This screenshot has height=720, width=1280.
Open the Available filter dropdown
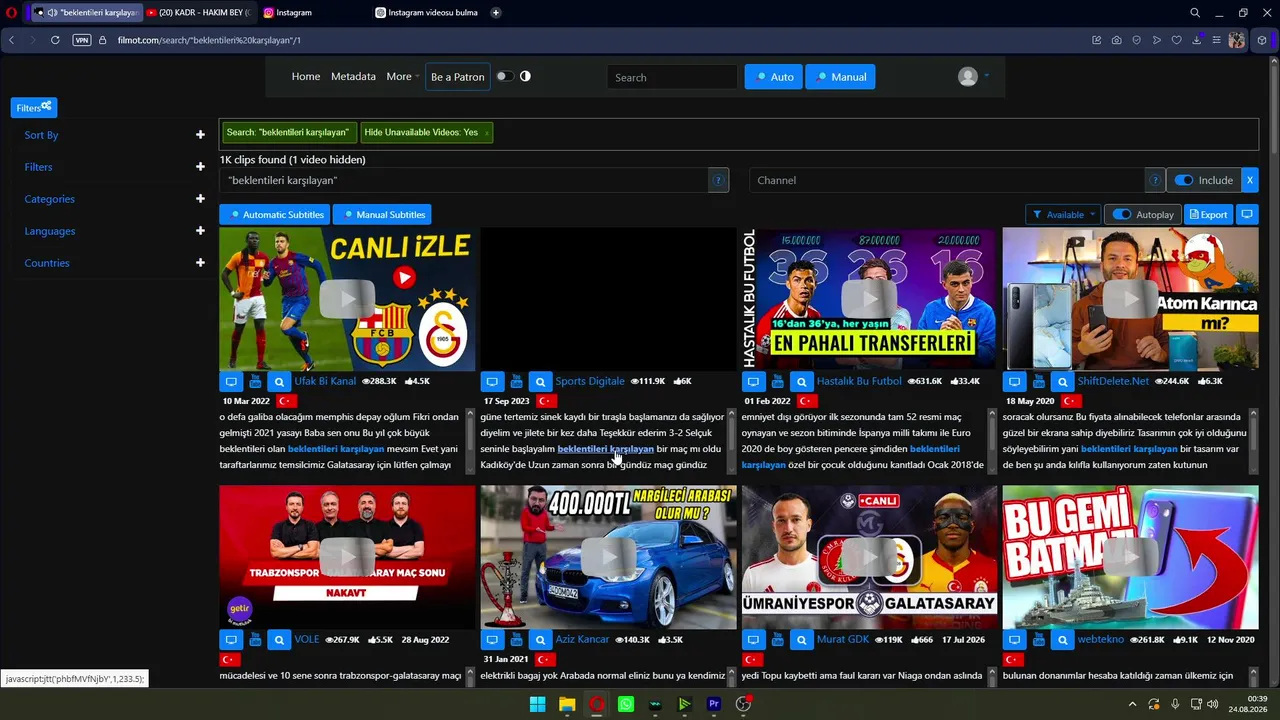(1063, 214)
